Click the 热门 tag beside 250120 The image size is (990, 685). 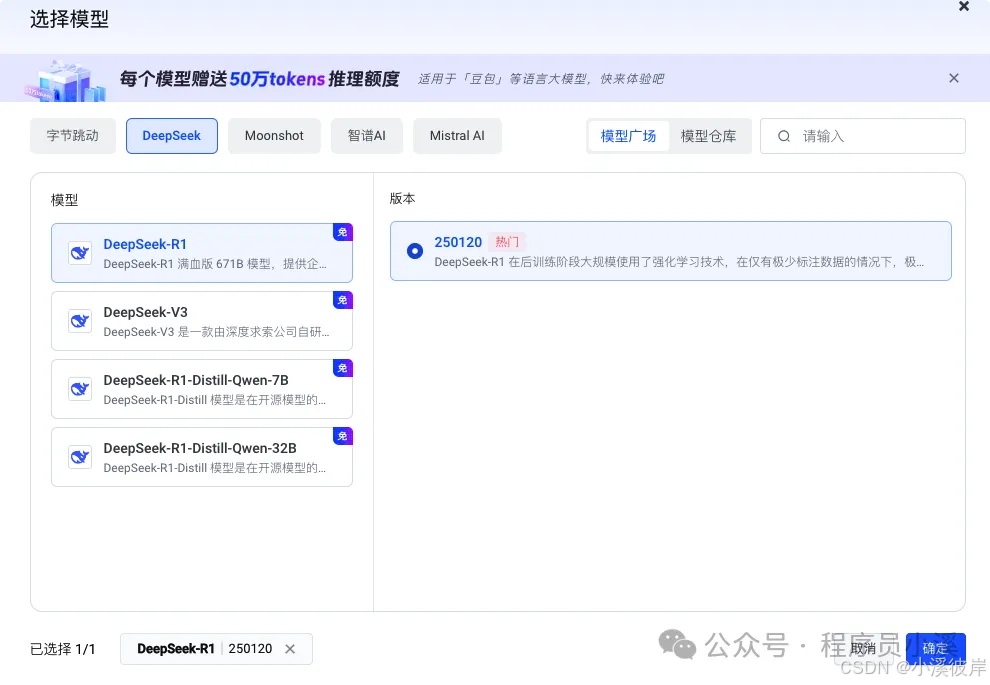(507, 242)
